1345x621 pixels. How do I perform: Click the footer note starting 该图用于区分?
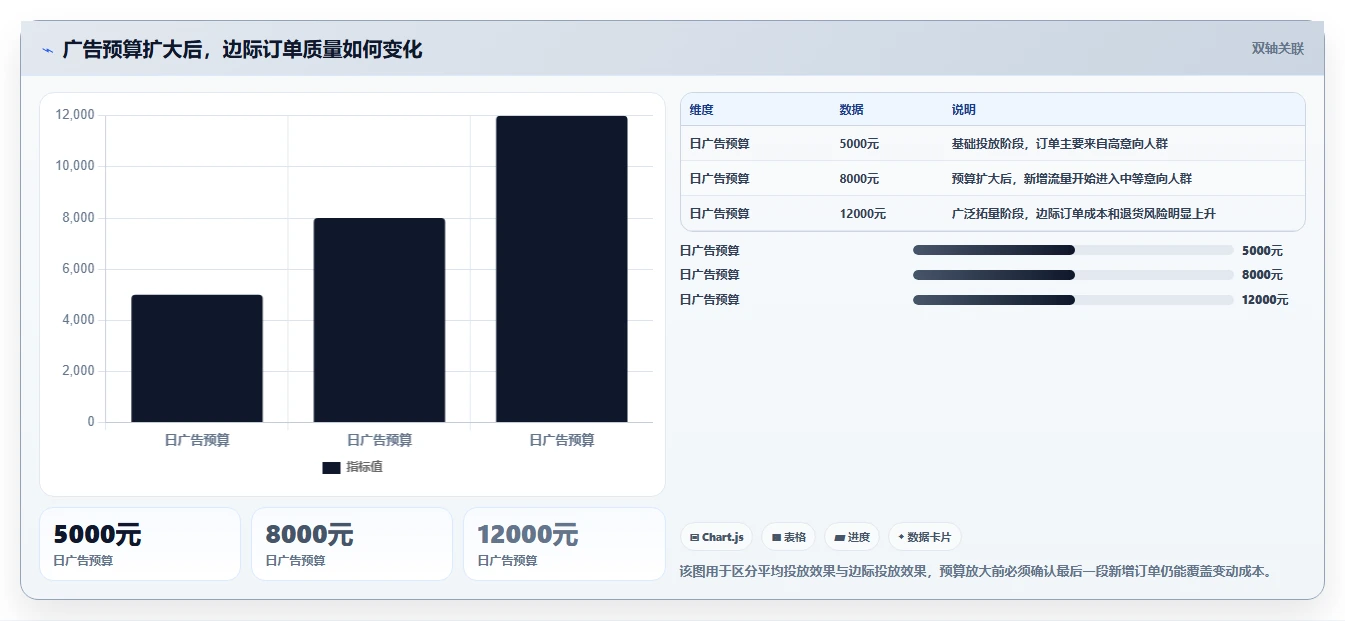[x=978, y=572]
